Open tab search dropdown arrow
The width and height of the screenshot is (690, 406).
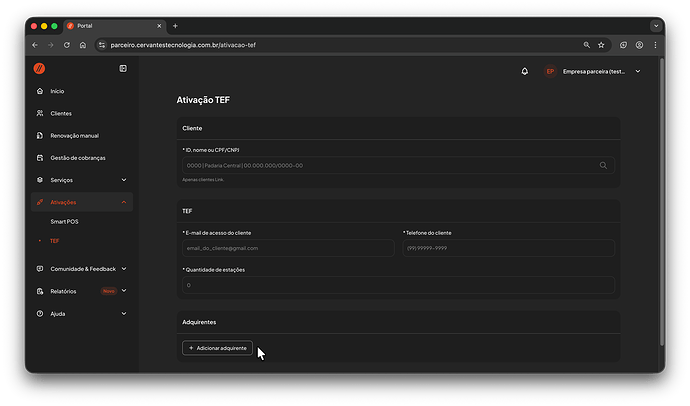[x=656, y=26]
